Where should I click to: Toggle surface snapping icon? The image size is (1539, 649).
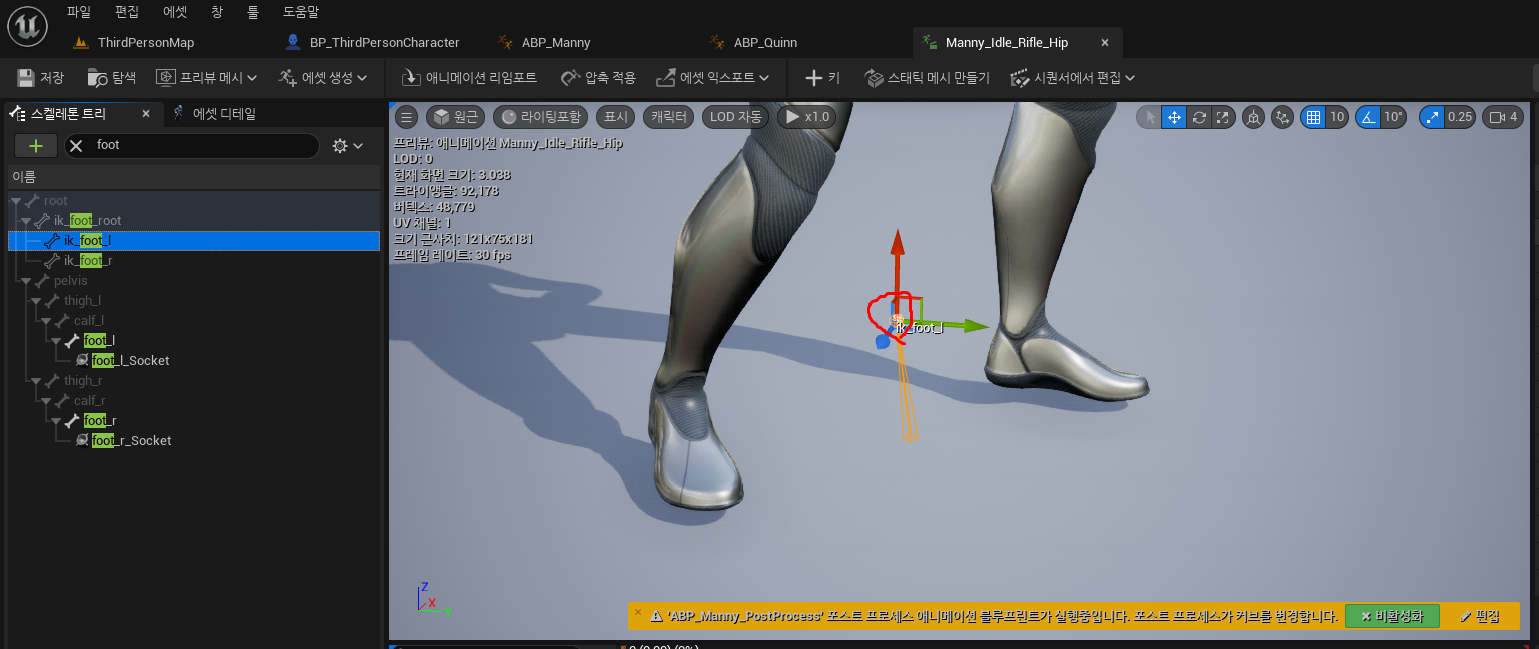coord(1282,117)
